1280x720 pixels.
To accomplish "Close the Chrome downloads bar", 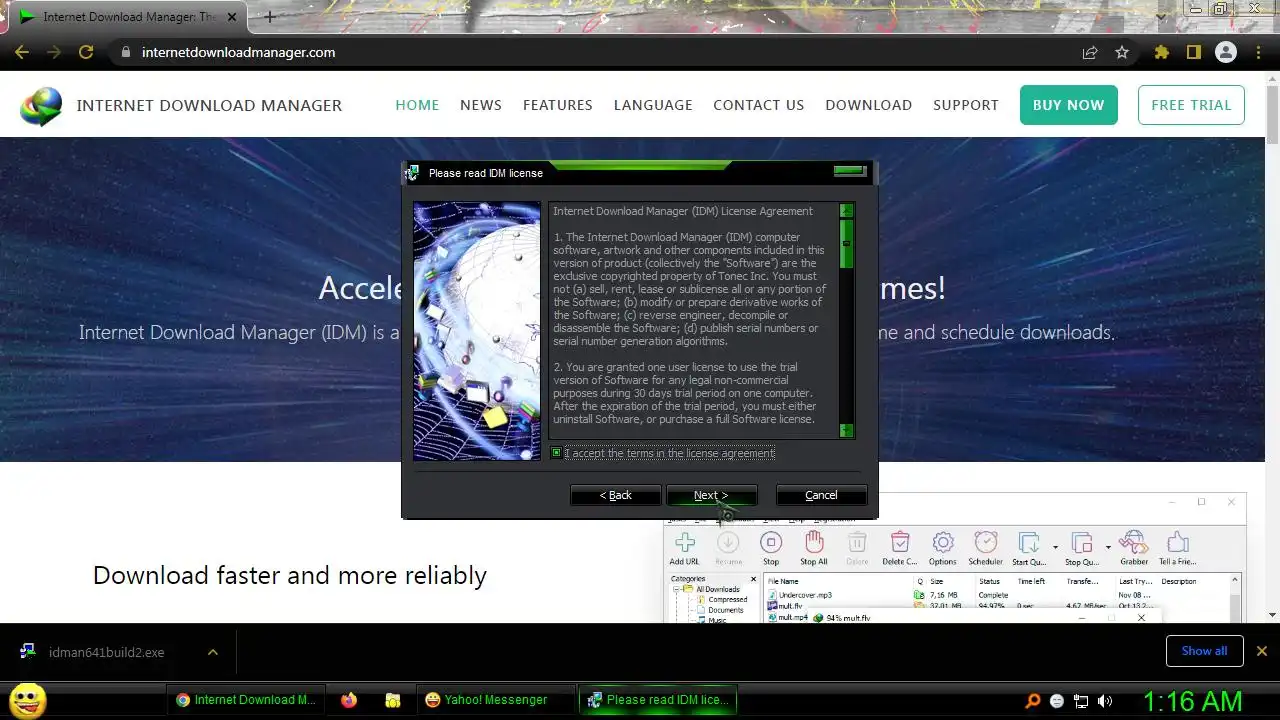I will [x=1261, y=651].
